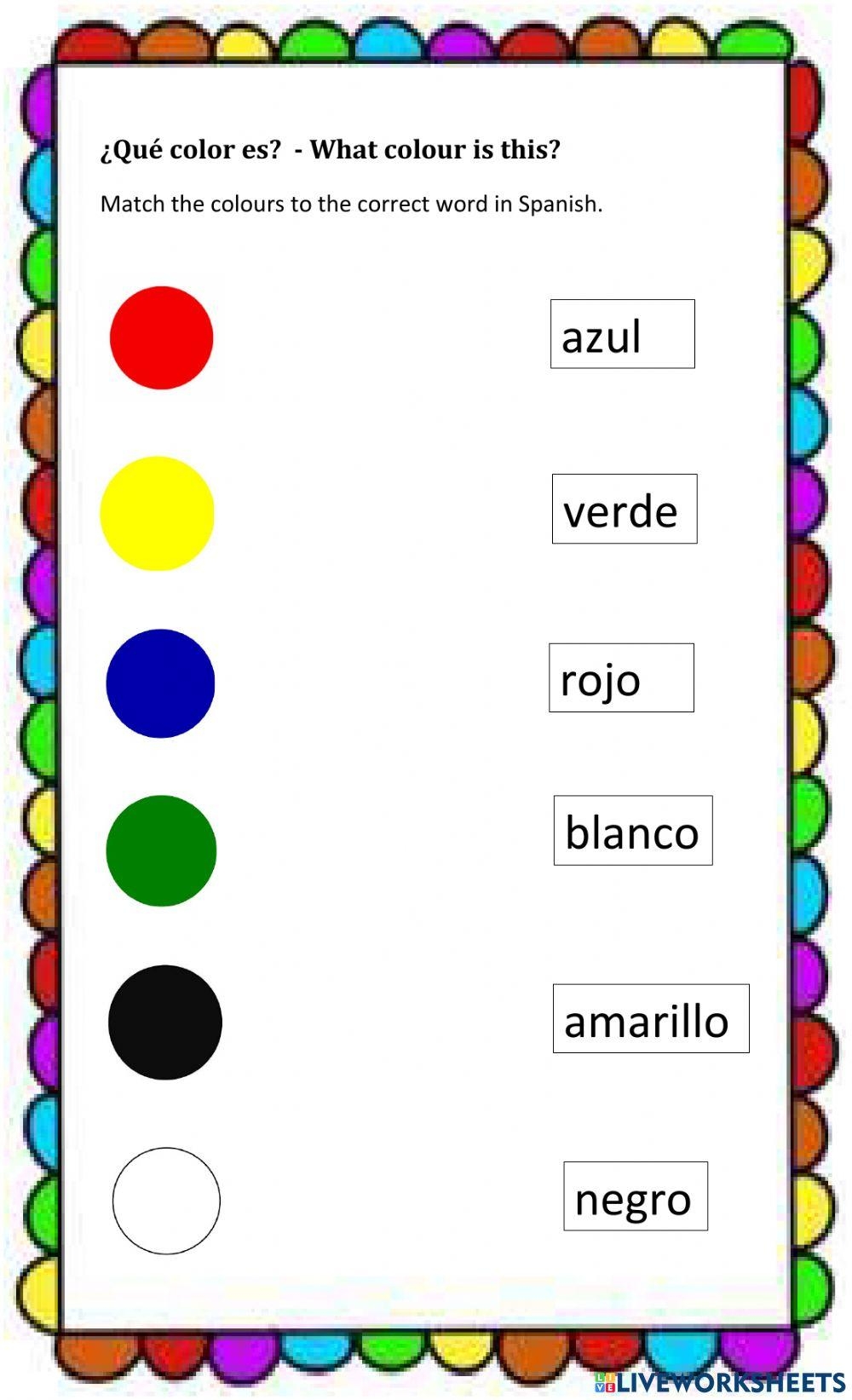Select the yellow color circle
The image size is (852, 1400).
[157, 513]
